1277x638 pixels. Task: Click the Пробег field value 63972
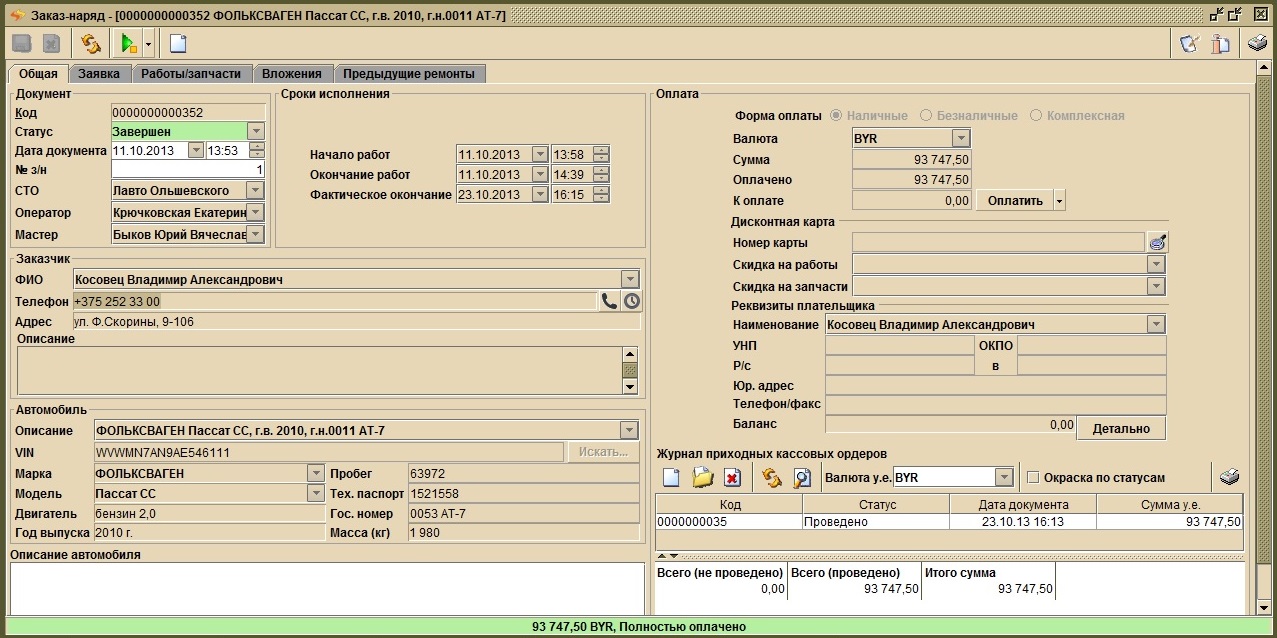(523, 473)
